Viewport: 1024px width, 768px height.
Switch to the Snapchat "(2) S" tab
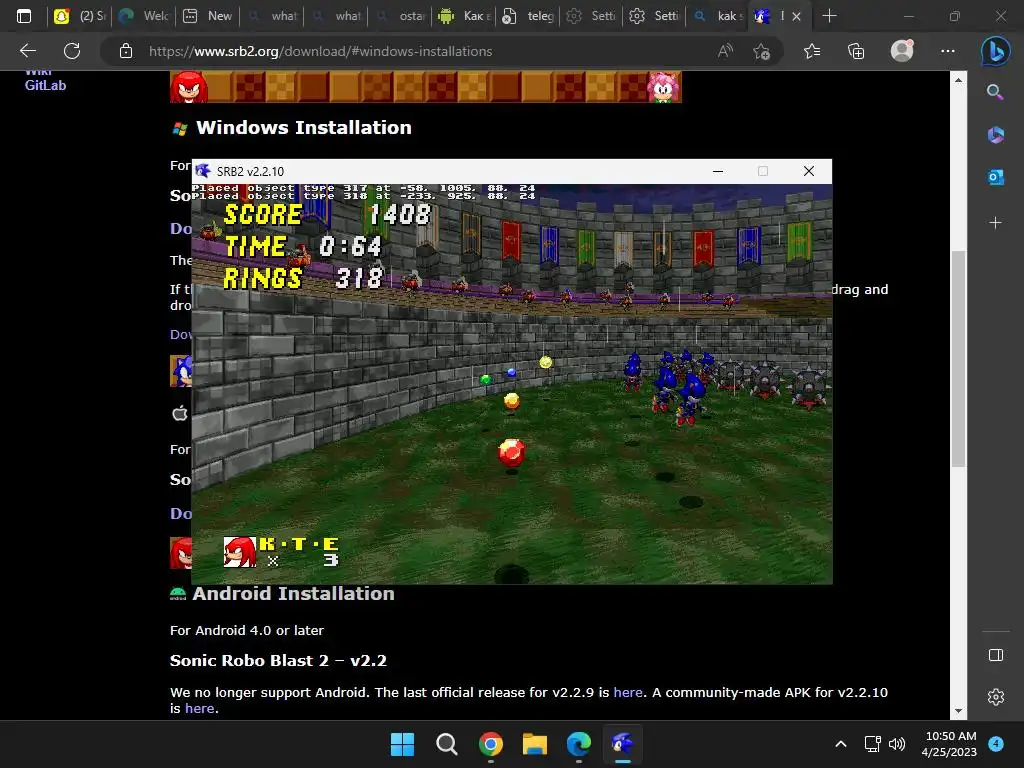80,16
